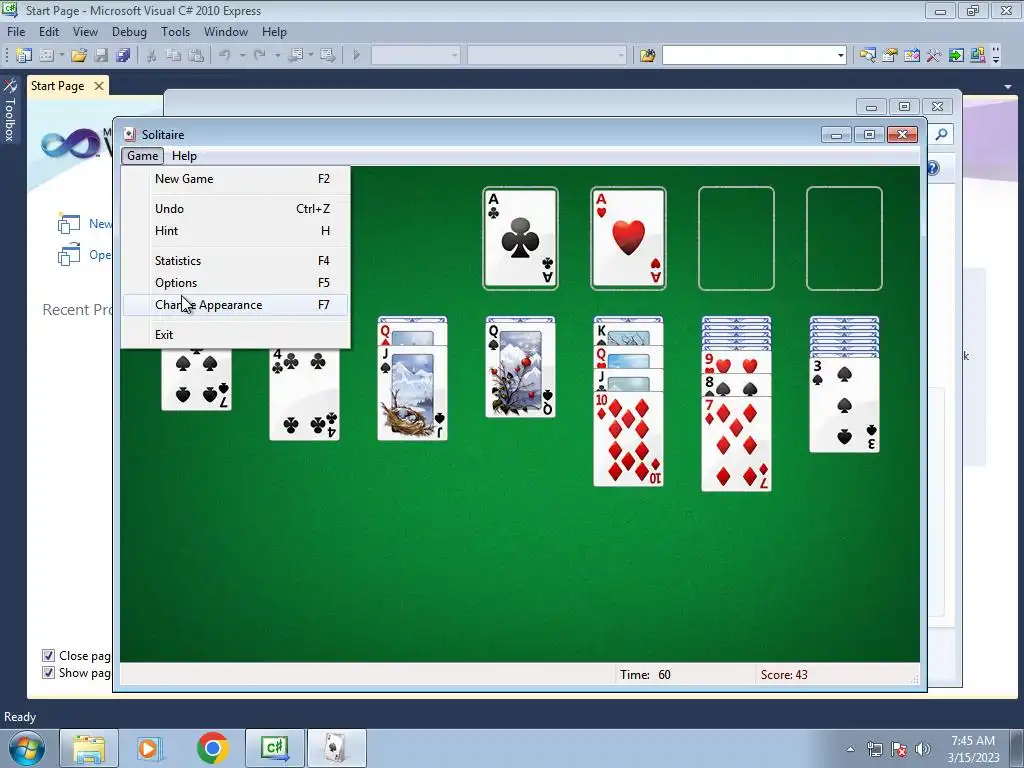
Task: Open File Explorer from the taskbar
Action: point(89,748)
